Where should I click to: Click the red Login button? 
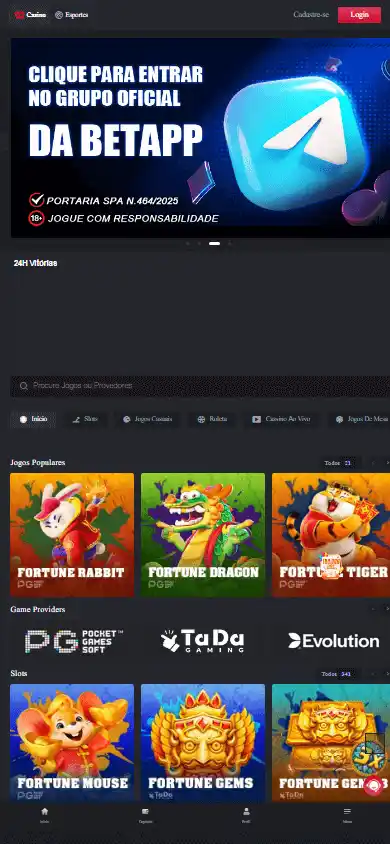359,15
